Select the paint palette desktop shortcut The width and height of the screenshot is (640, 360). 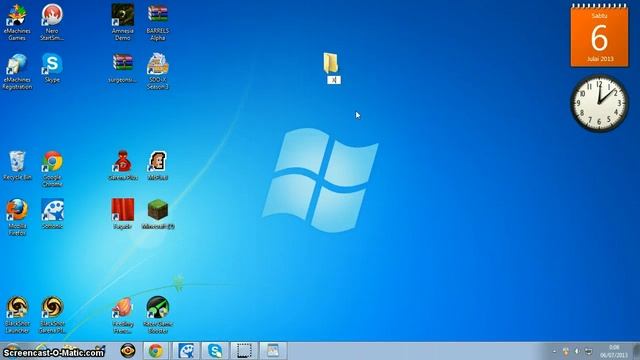click(x=52, y=214)
